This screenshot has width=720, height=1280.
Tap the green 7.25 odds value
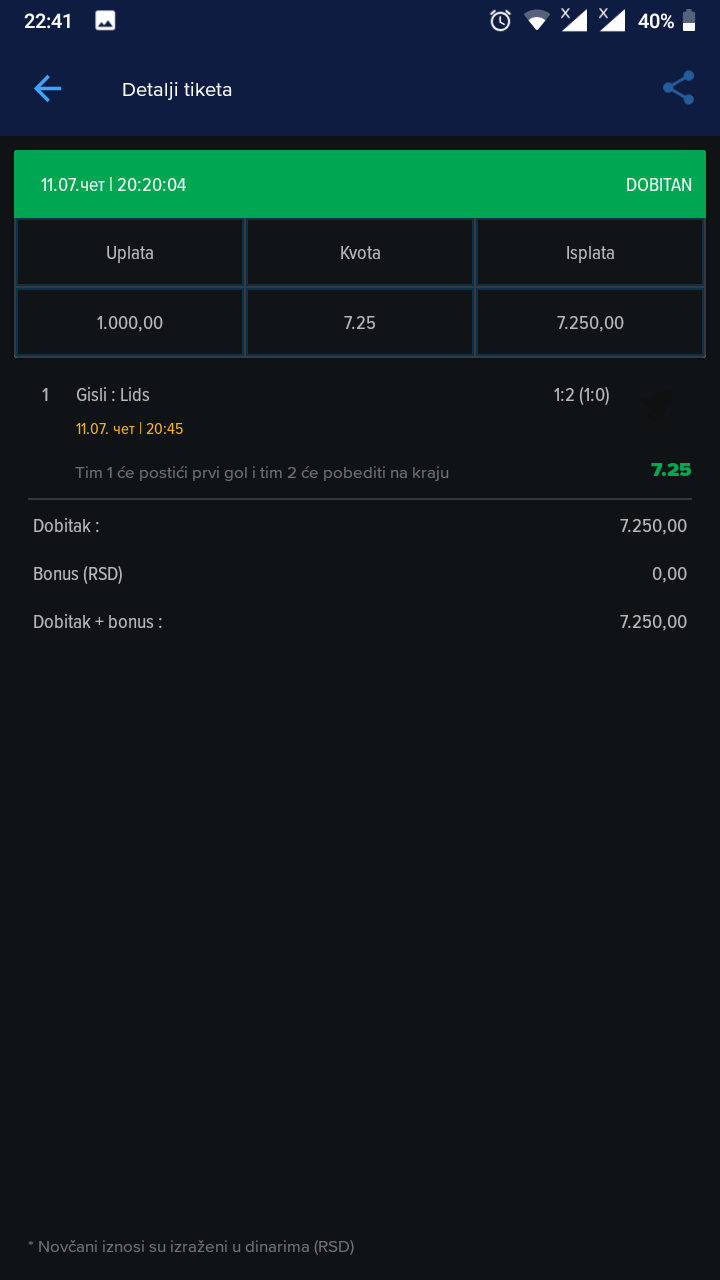pyautogui.click(x=671, y=469)
